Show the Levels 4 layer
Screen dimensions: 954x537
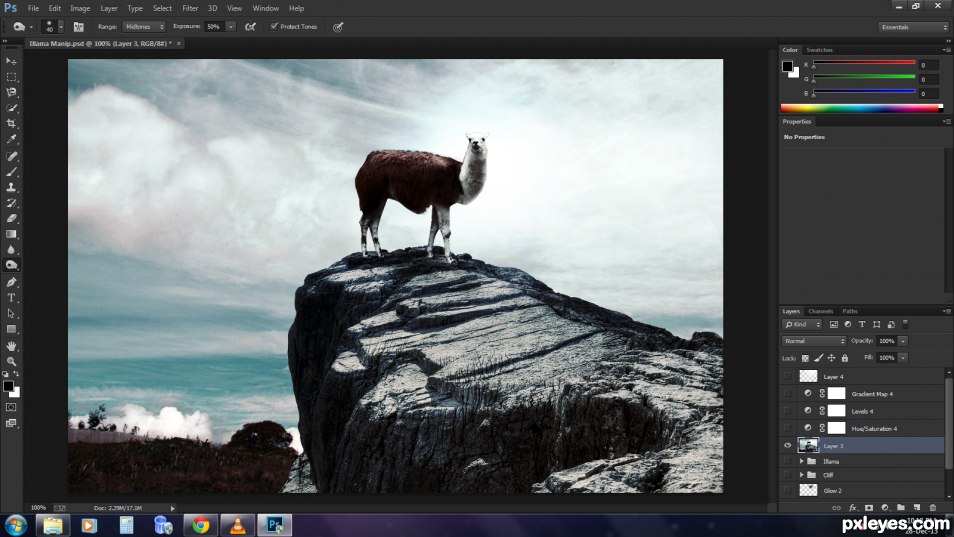787,411
